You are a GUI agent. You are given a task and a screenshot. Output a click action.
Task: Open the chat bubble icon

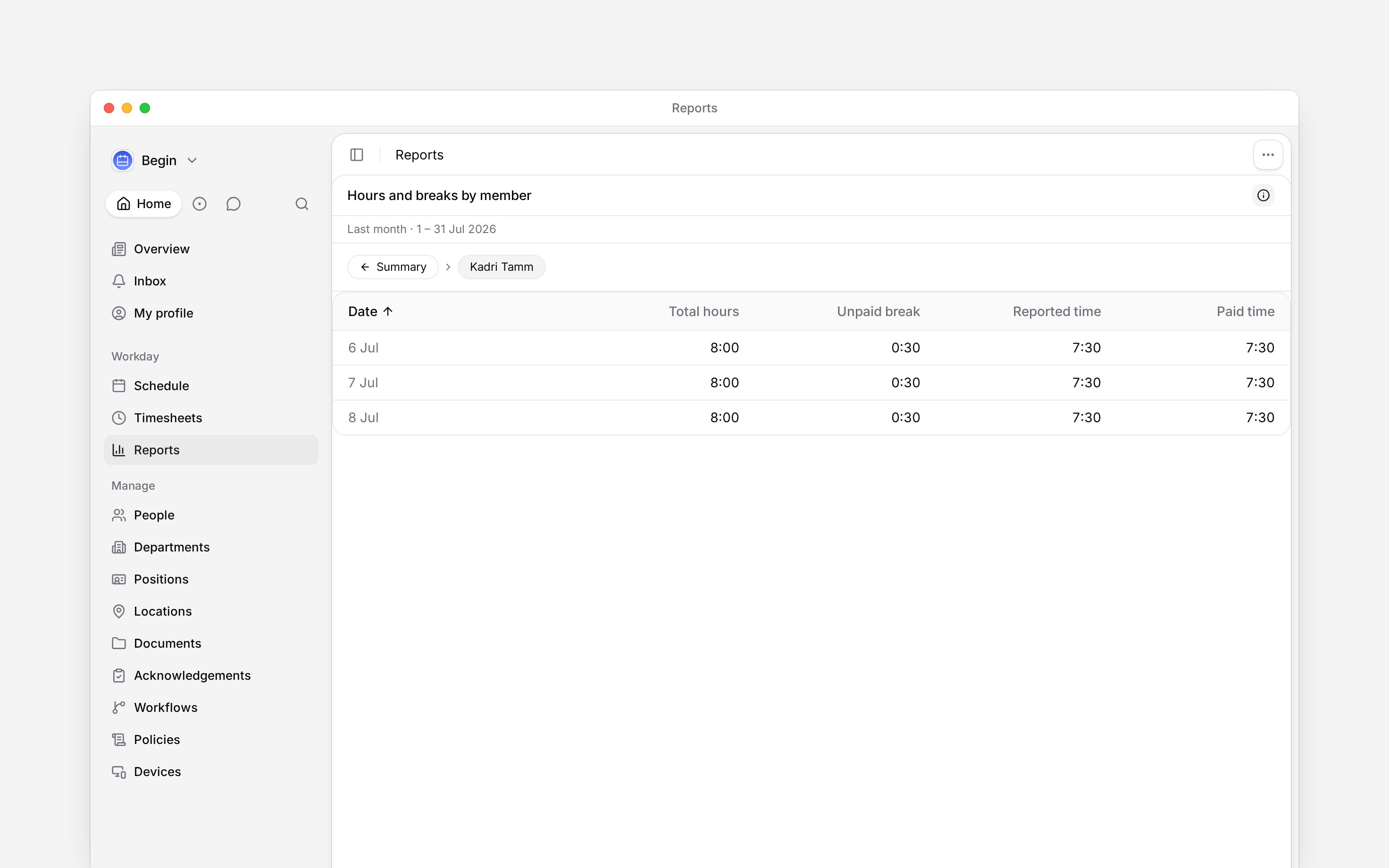(x=233, y=204)
